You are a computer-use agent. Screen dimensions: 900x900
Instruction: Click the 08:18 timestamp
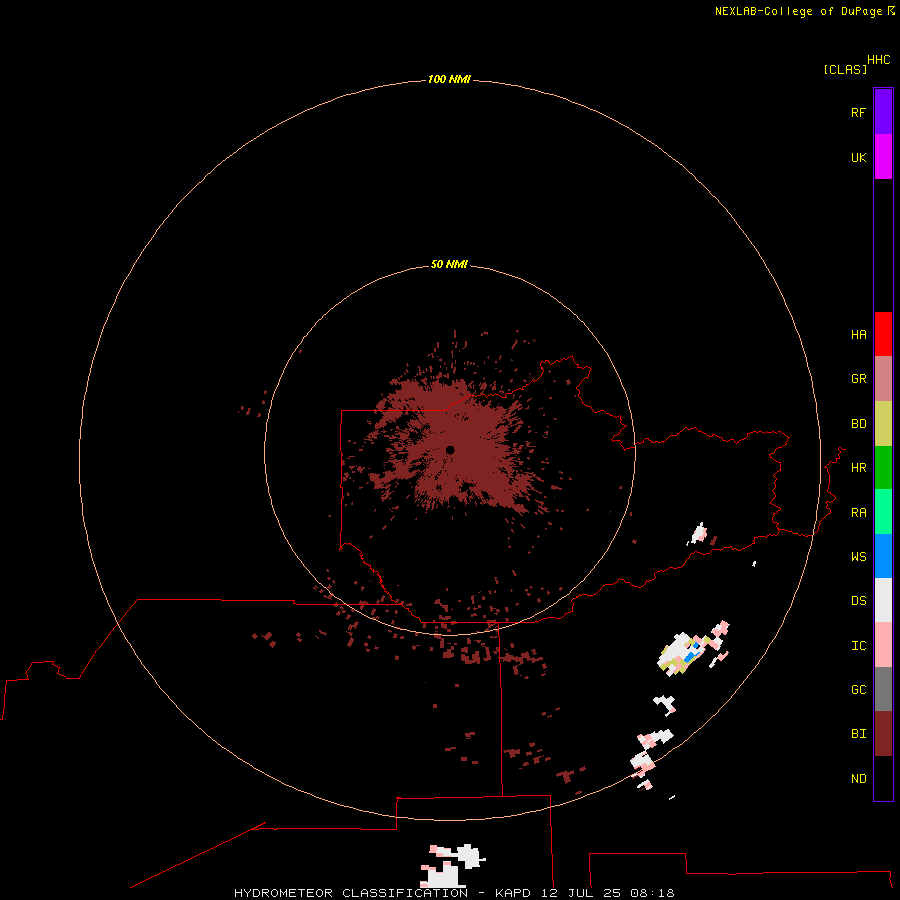(651, 893)
